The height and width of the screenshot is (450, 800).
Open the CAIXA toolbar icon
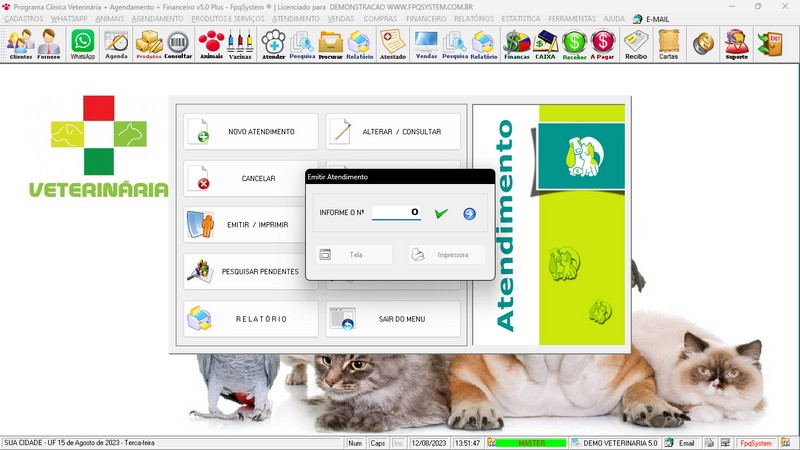click(x=545, y=44)
